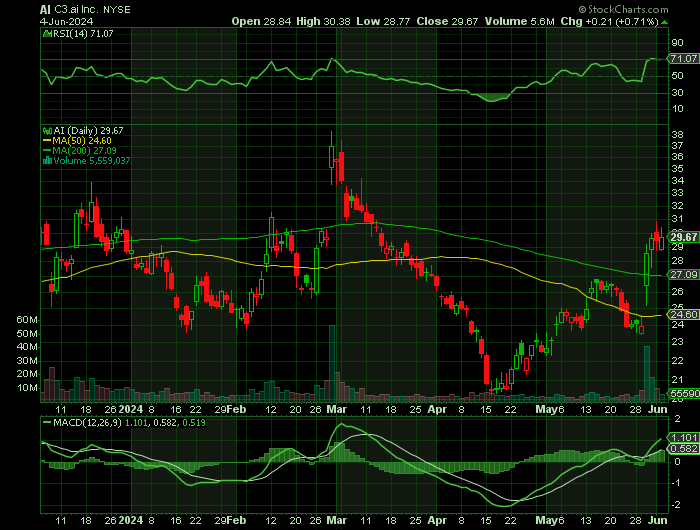Click the bold AI ticker symbol in the header
The height and width of the screenshot is (530, 700).
point(45,10)
